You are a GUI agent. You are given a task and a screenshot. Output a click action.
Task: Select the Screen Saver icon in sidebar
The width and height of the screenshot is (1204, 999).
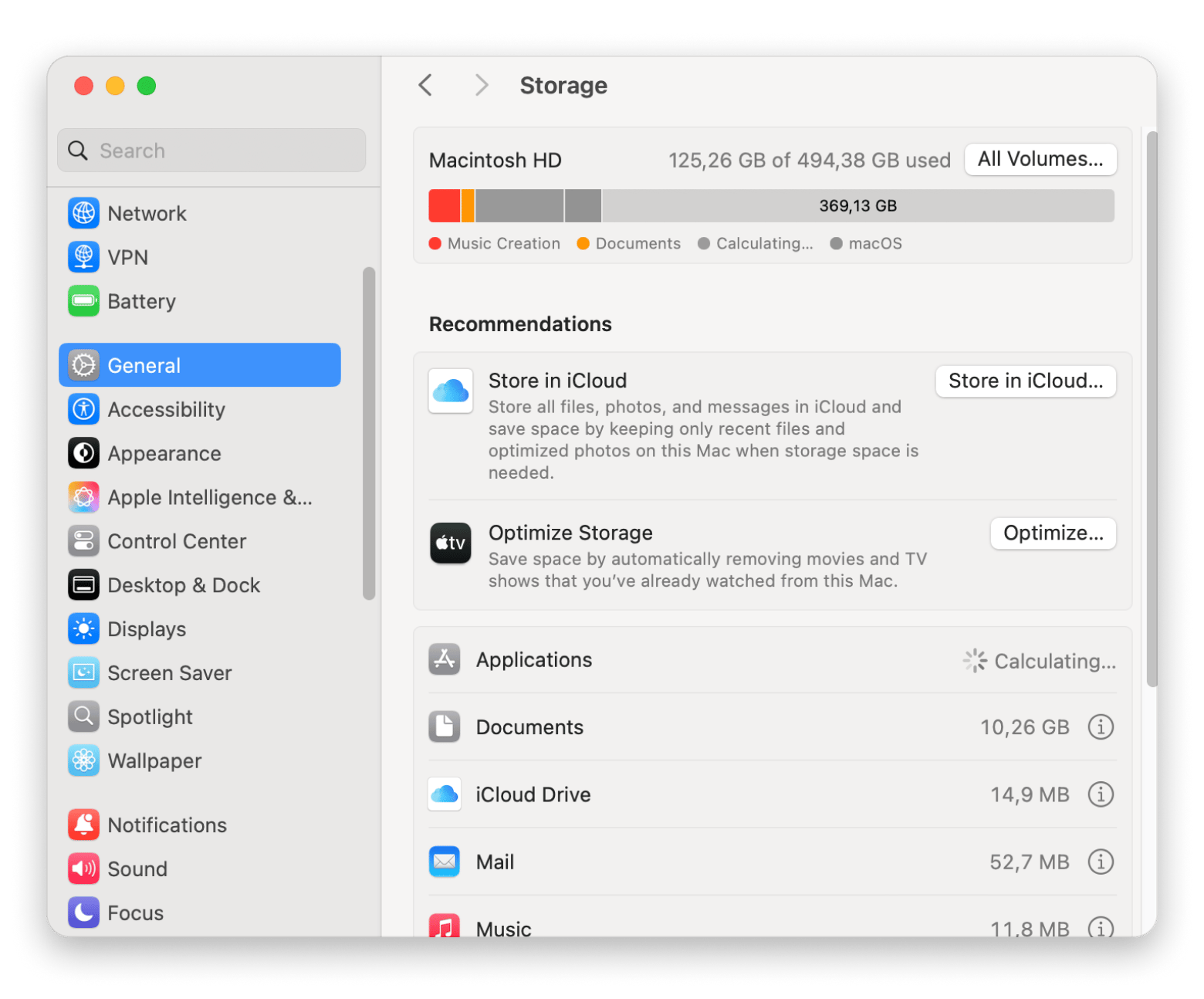click(x=83, y=672)
